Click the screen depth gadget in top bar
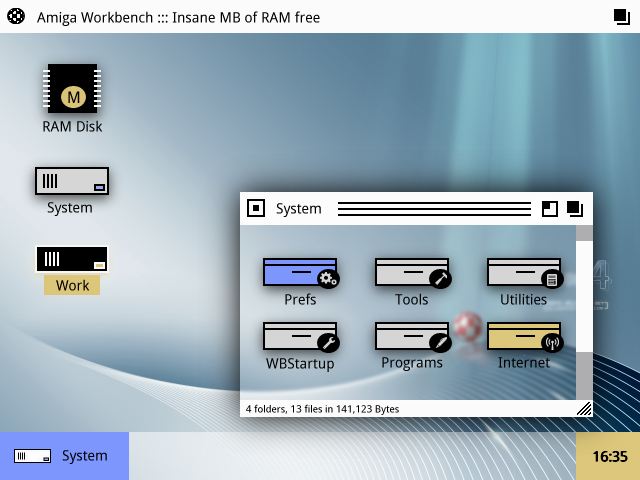 click(622, 17)
